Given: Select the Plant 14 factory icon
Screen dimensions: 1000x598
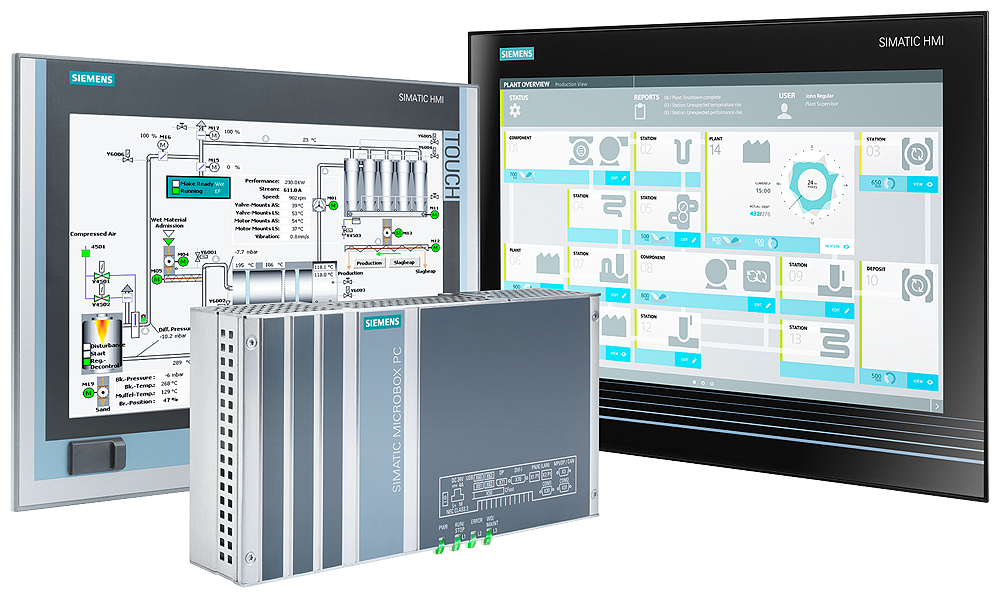Looking at the screenshot, I should [756, 152].
